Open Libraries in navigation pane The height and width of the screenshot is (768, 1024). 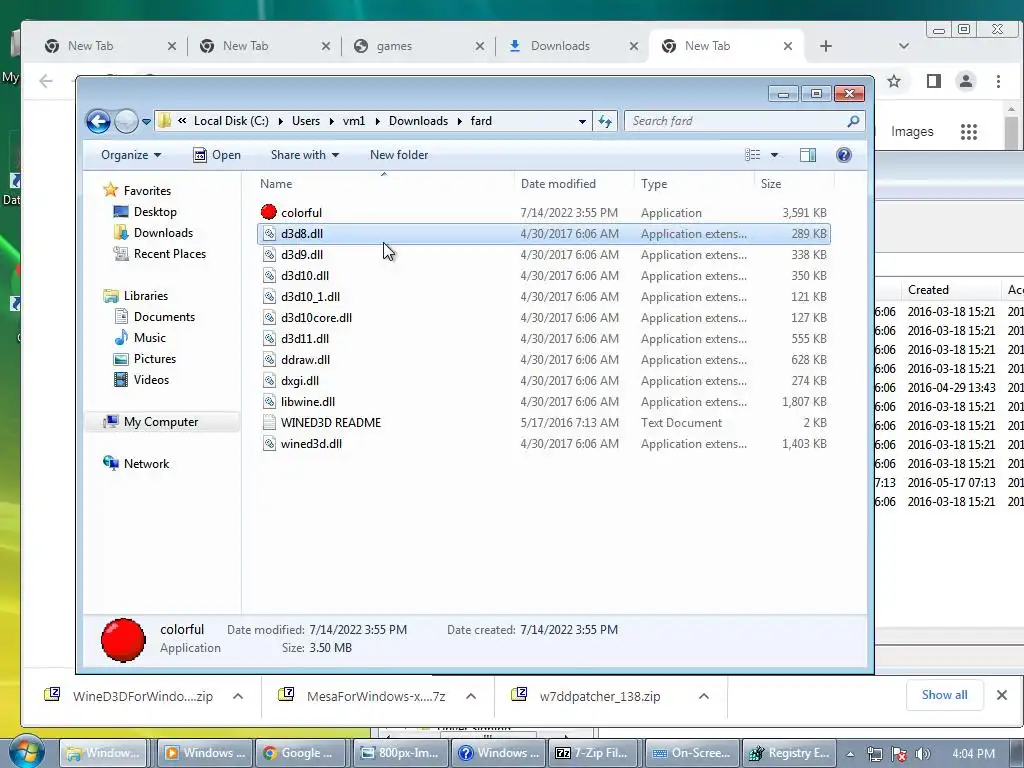(146, 296)
